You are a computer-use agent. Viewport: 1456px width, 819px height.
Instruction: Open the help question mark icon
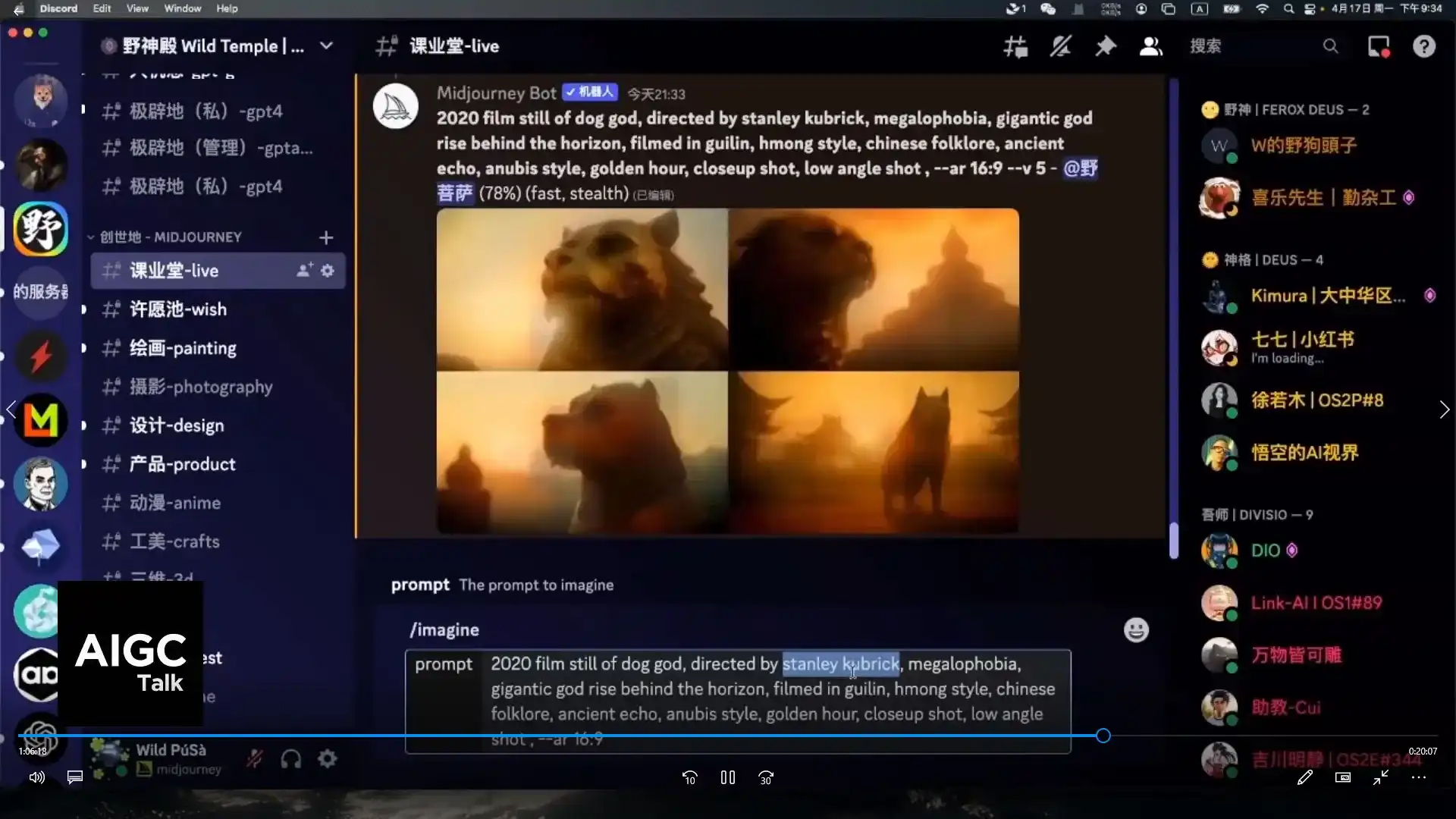(x=1423, y=46)
